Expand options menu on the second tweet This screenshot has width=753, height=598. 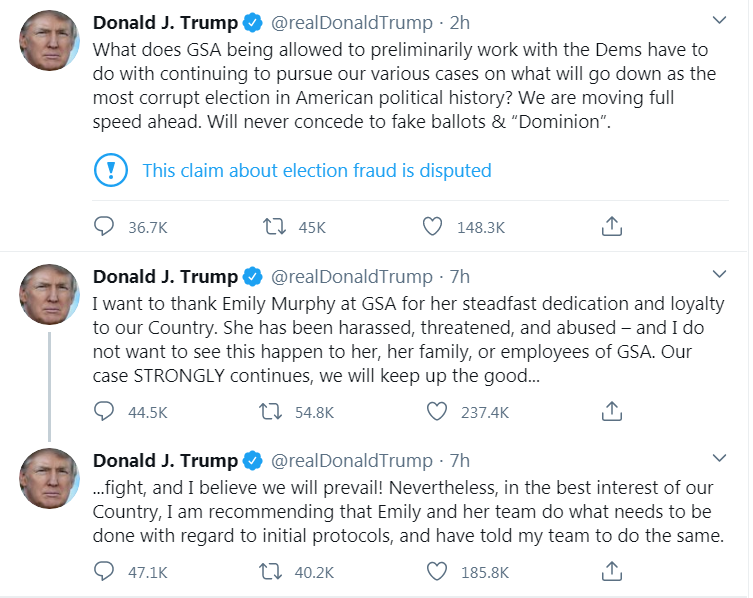click(720, 274)
